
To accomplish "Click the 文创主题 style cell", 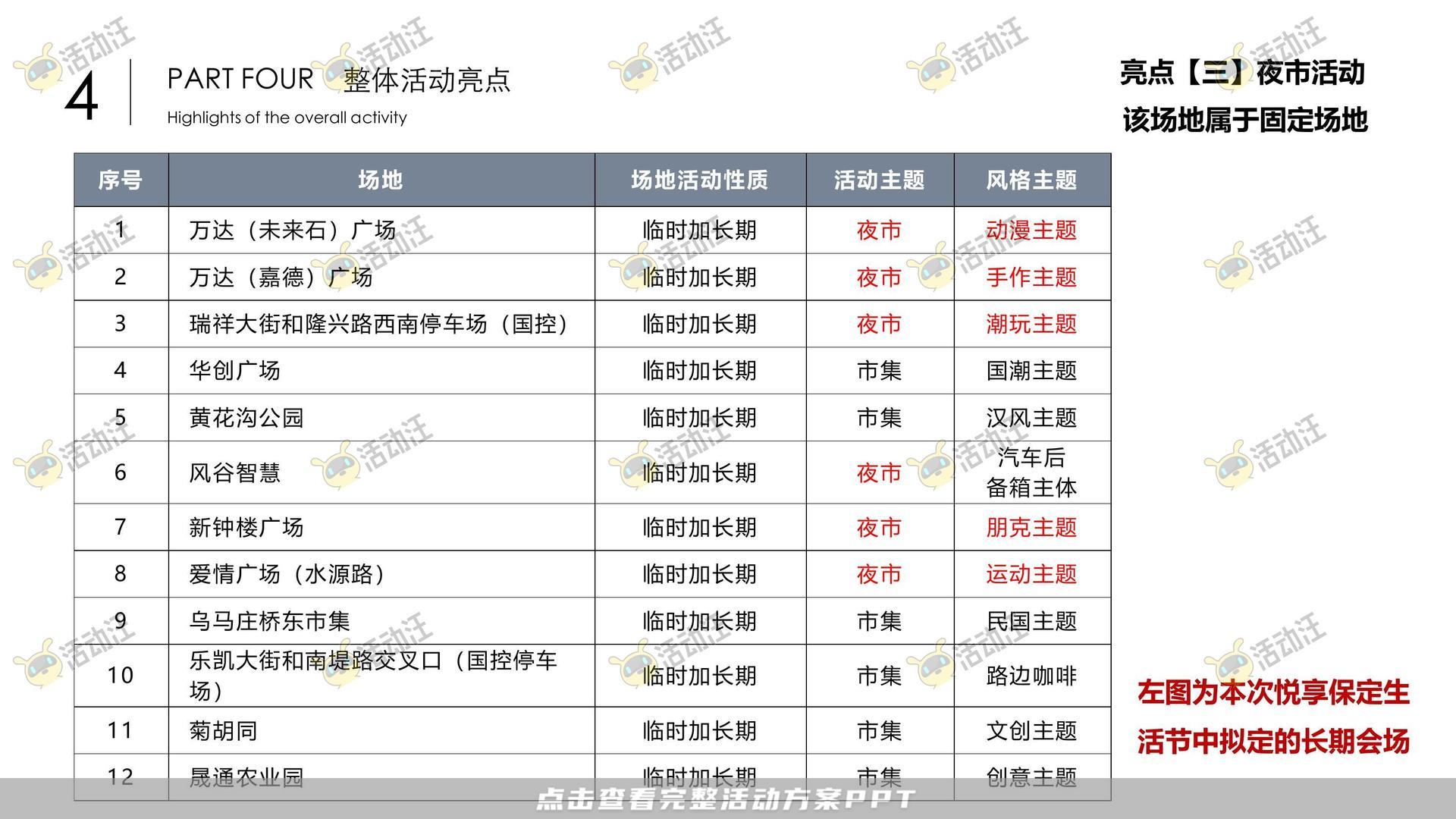I will click(1031, 730).
